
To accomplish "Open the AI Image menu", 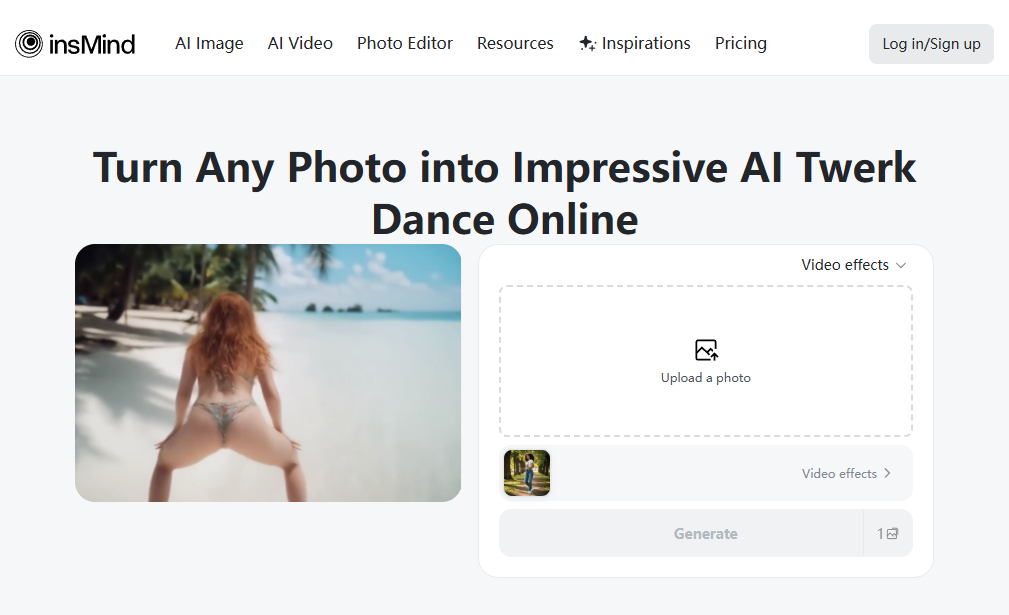I will pos(209,43).
